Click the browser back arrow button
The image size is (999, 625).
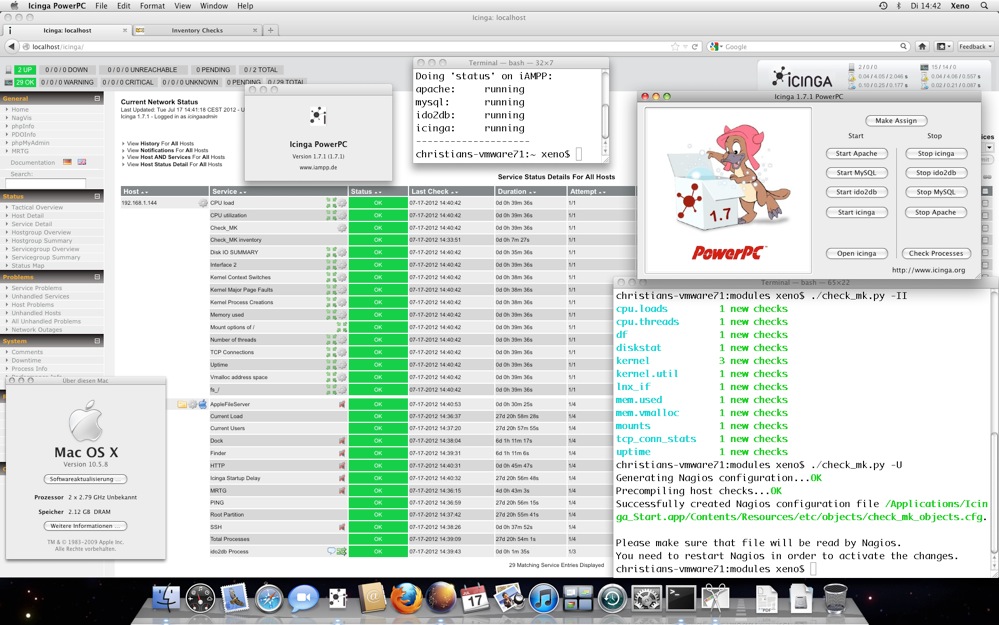pos(11,47)
